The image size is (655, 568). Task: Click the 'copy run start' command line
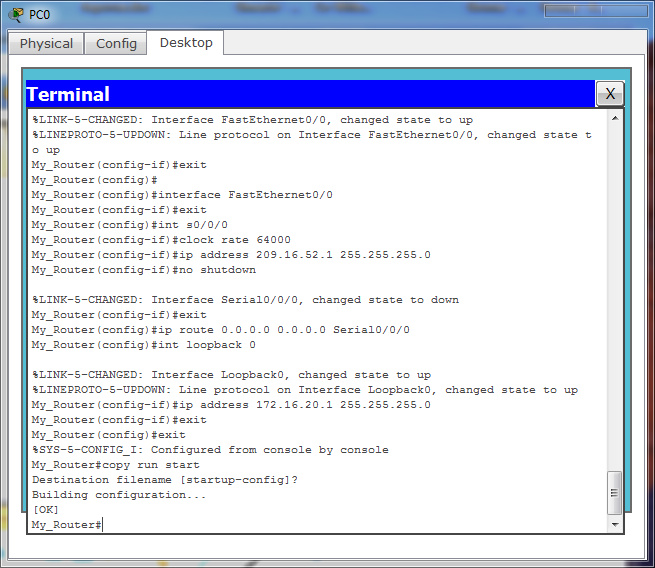click(x=116, y=465)
